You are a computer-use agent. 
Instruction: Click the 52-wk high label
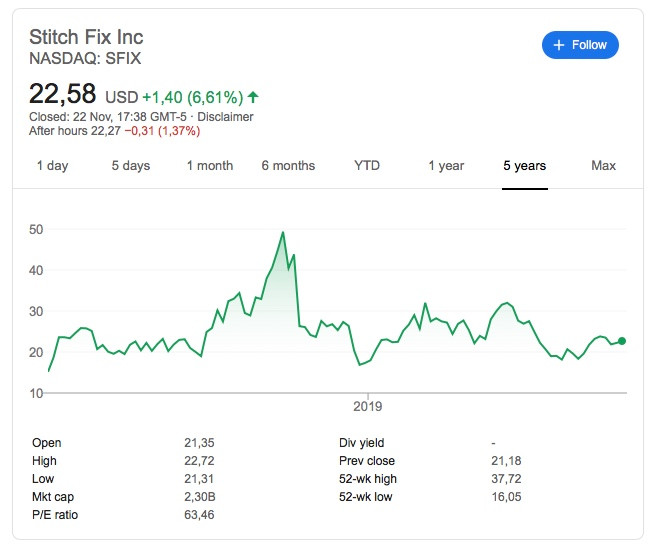coord(368,479)
